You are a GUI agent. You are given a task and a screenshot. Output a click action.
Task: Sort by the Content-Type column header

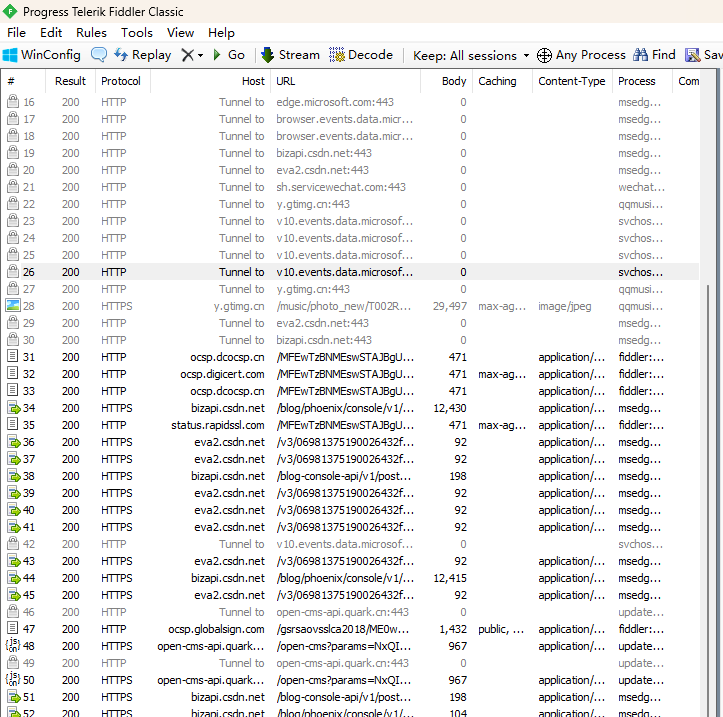point(572,81)
